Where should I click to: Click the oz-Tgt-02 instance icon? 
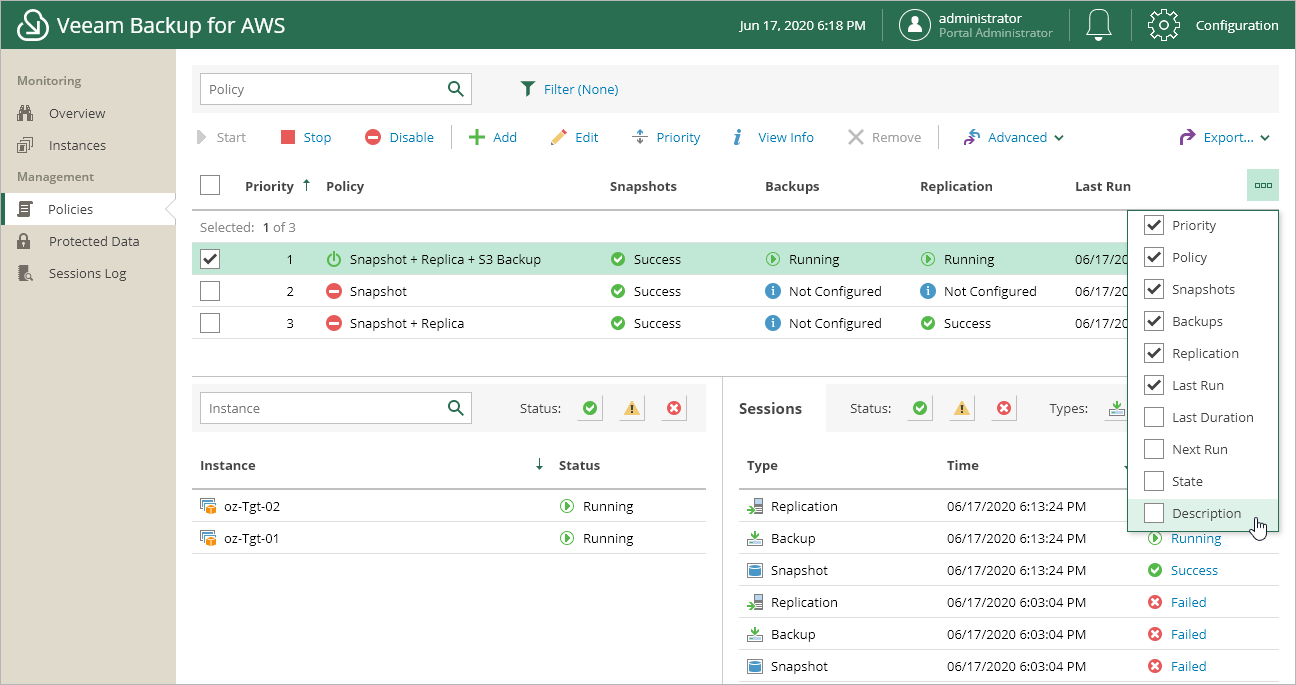coord(208,506)
